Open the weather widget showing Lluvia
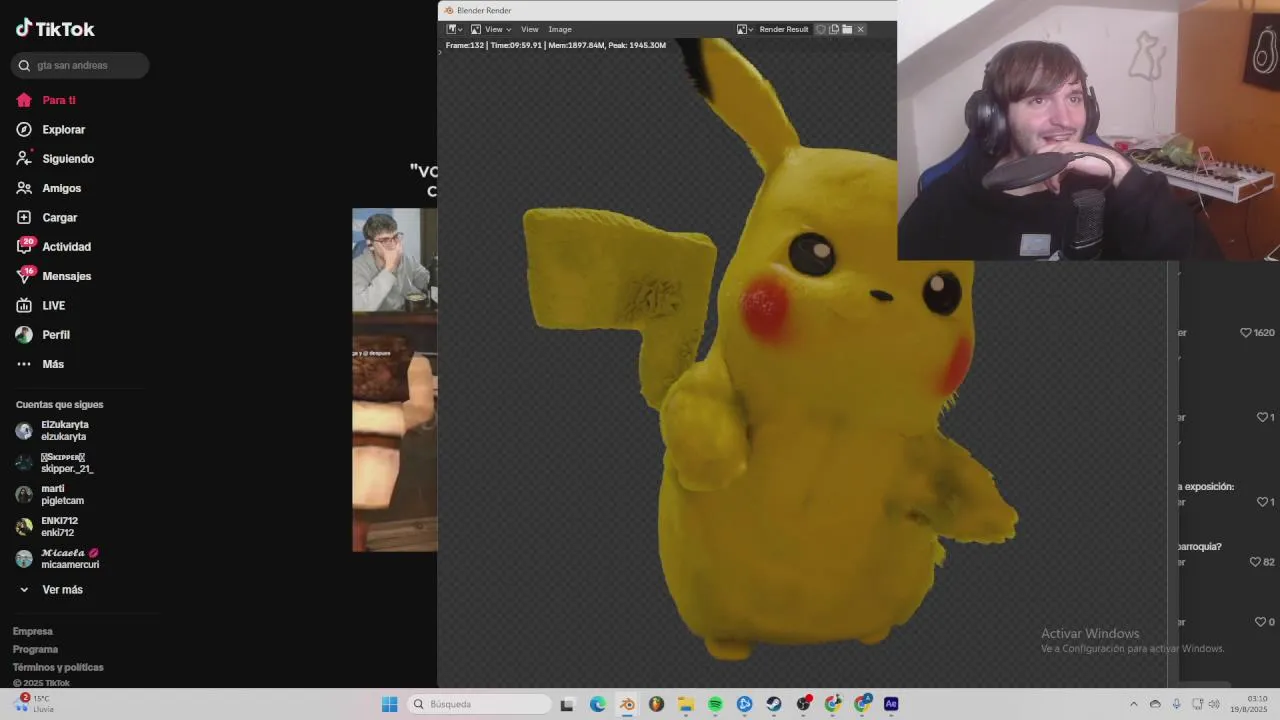 click(34, 703)
